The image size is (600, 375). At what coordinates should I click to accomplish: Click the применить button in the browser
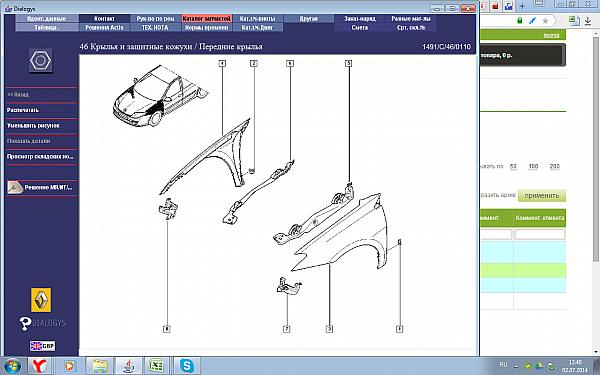coord(541,196)
